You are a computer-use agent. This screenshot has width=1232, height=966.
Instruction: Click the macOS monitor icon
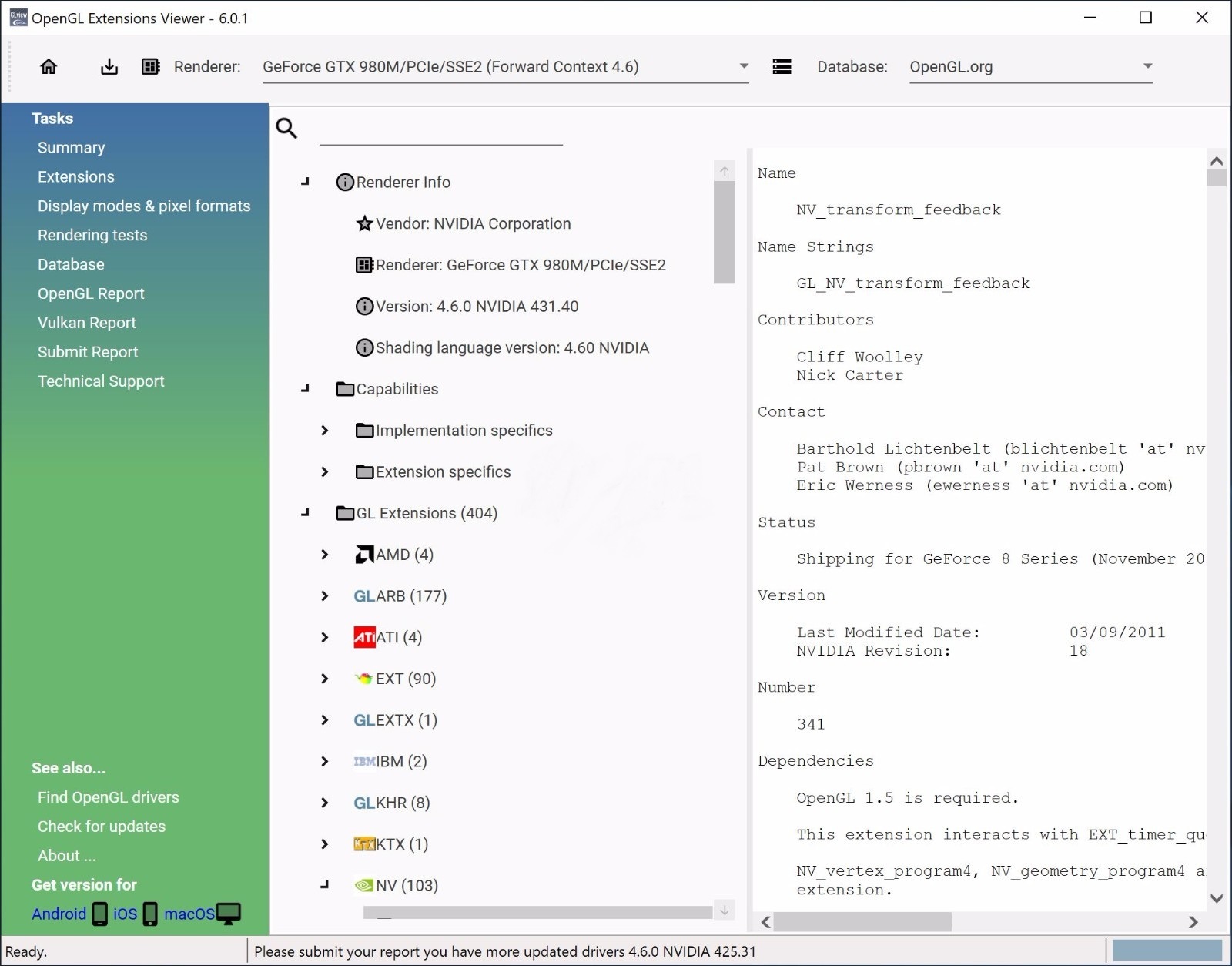[x=229, y=914]
